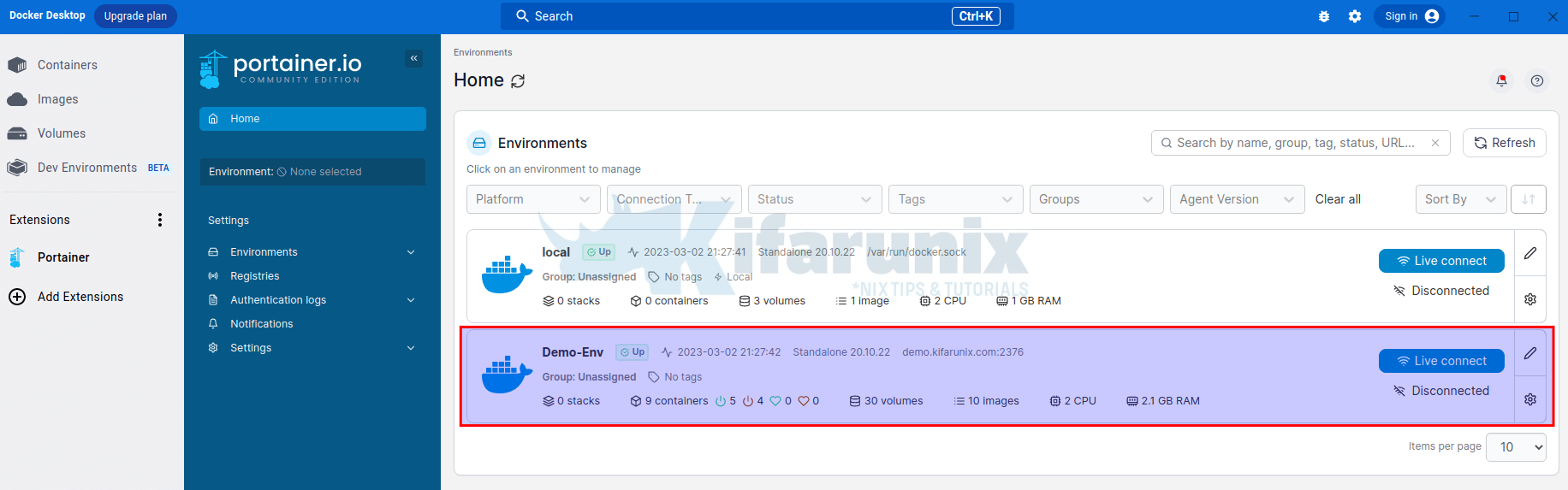The image size is (1568, 490).
Task: Open the Status filter dropdown
Action: click(x=814, y=199)
